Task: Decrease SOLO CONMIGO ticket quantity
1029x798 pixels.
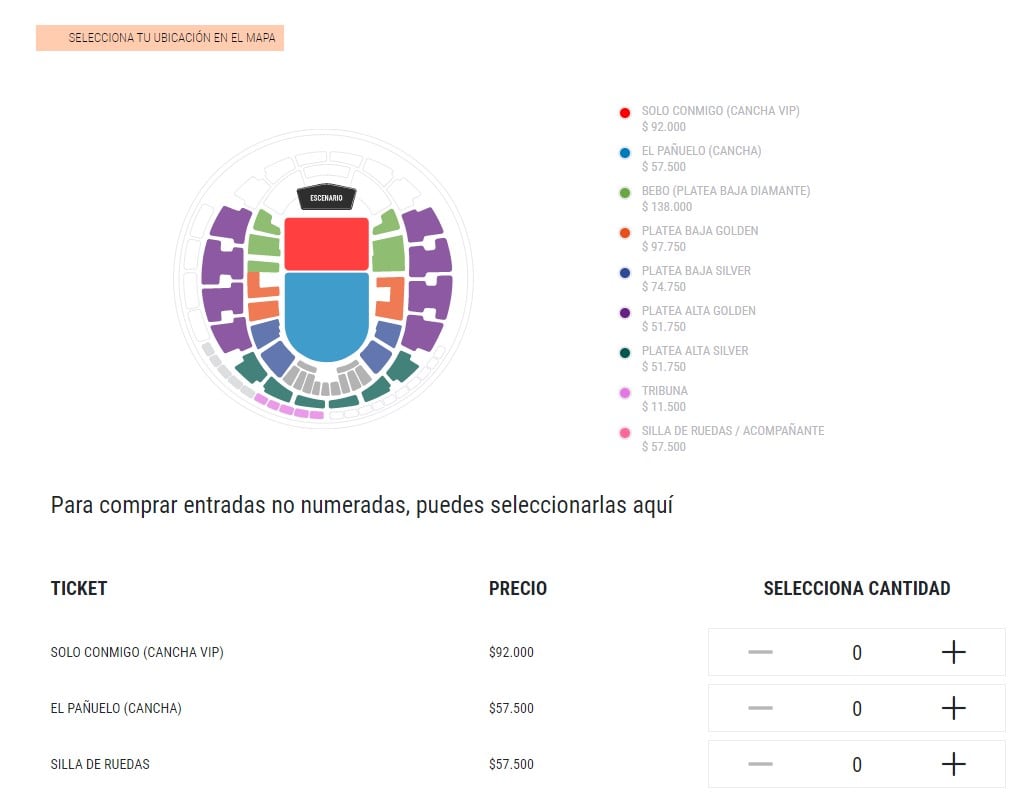Action: coord(759,652)
